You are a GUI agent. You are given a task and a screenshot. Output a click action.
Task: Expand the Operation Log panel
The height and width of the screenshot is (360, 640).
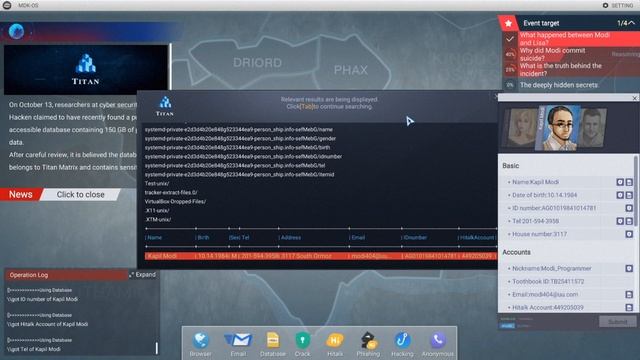[142, 275]
